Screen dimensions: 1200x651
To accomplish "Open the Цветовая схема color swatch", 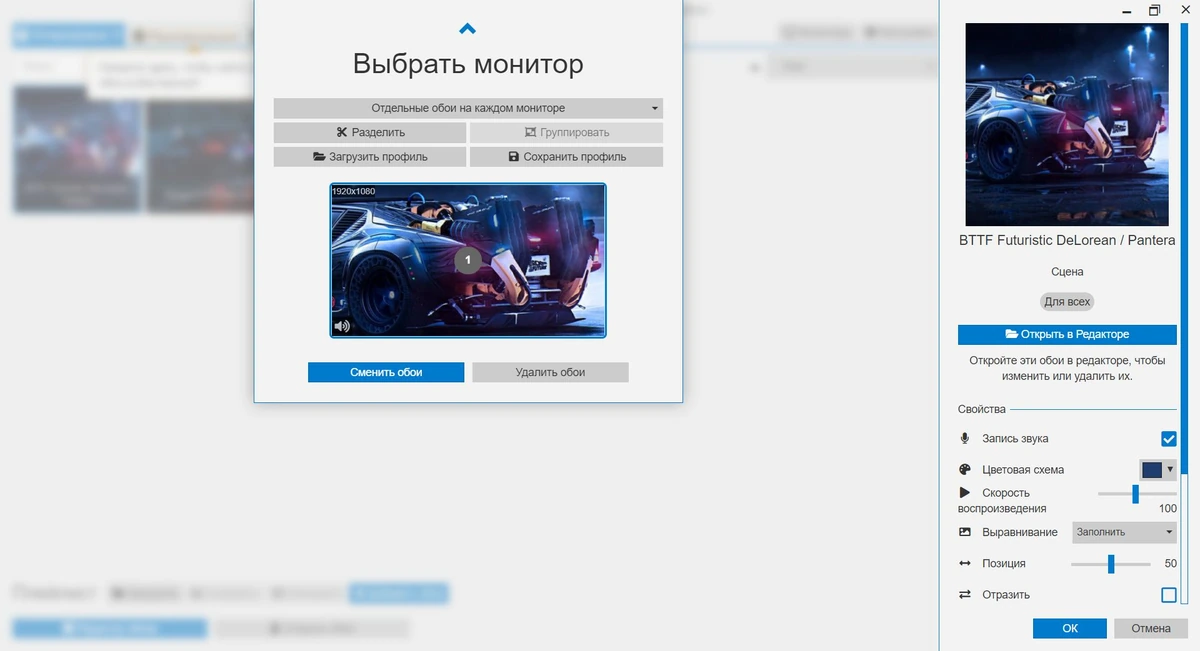I will [1152, 470].
